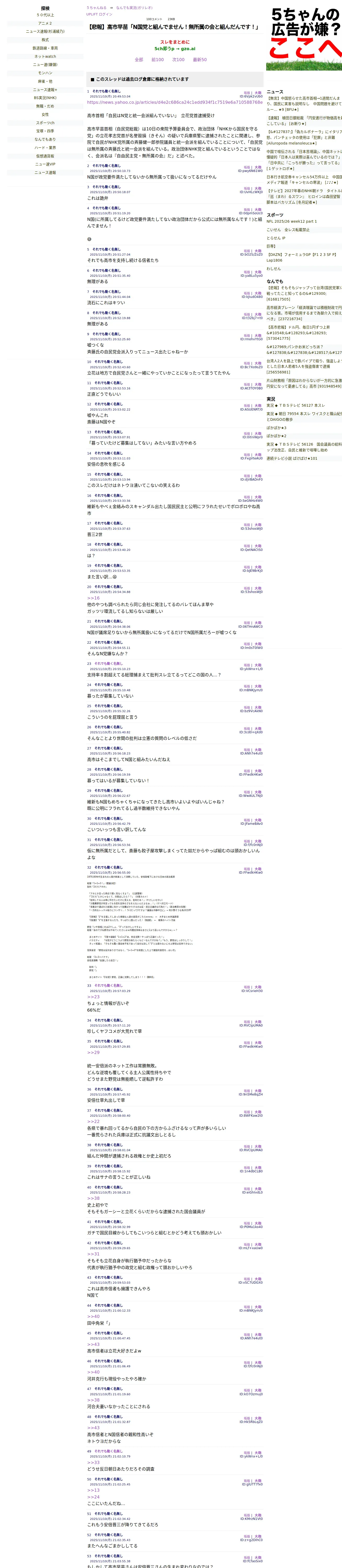Screen dimensions: 342x1568
Task: Go to the なんでも実況(ガリレオ) board link
Action: (x=134, y=8)
